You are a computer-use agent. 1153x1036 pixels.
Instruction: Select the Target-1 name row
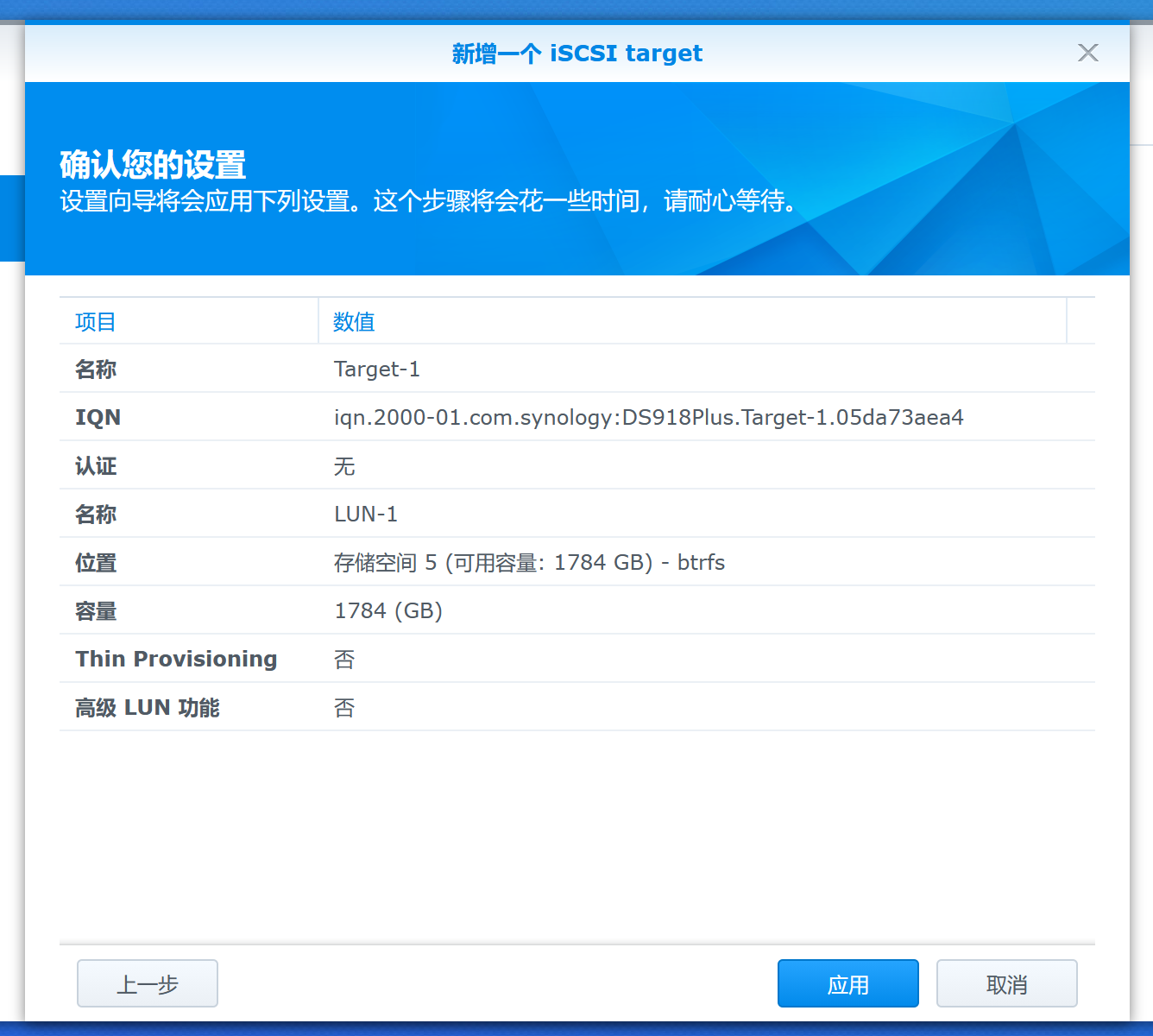pos(377,370)
